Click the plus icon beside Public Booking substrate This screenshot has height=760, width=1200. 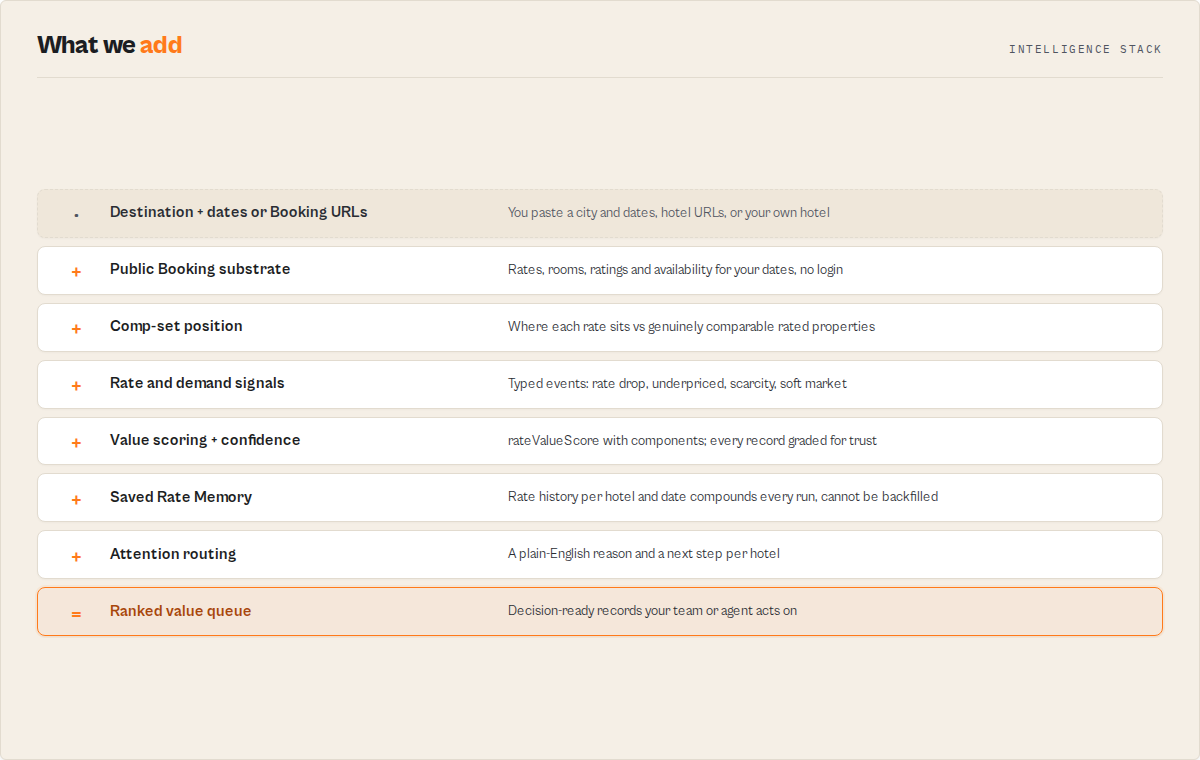76,272
